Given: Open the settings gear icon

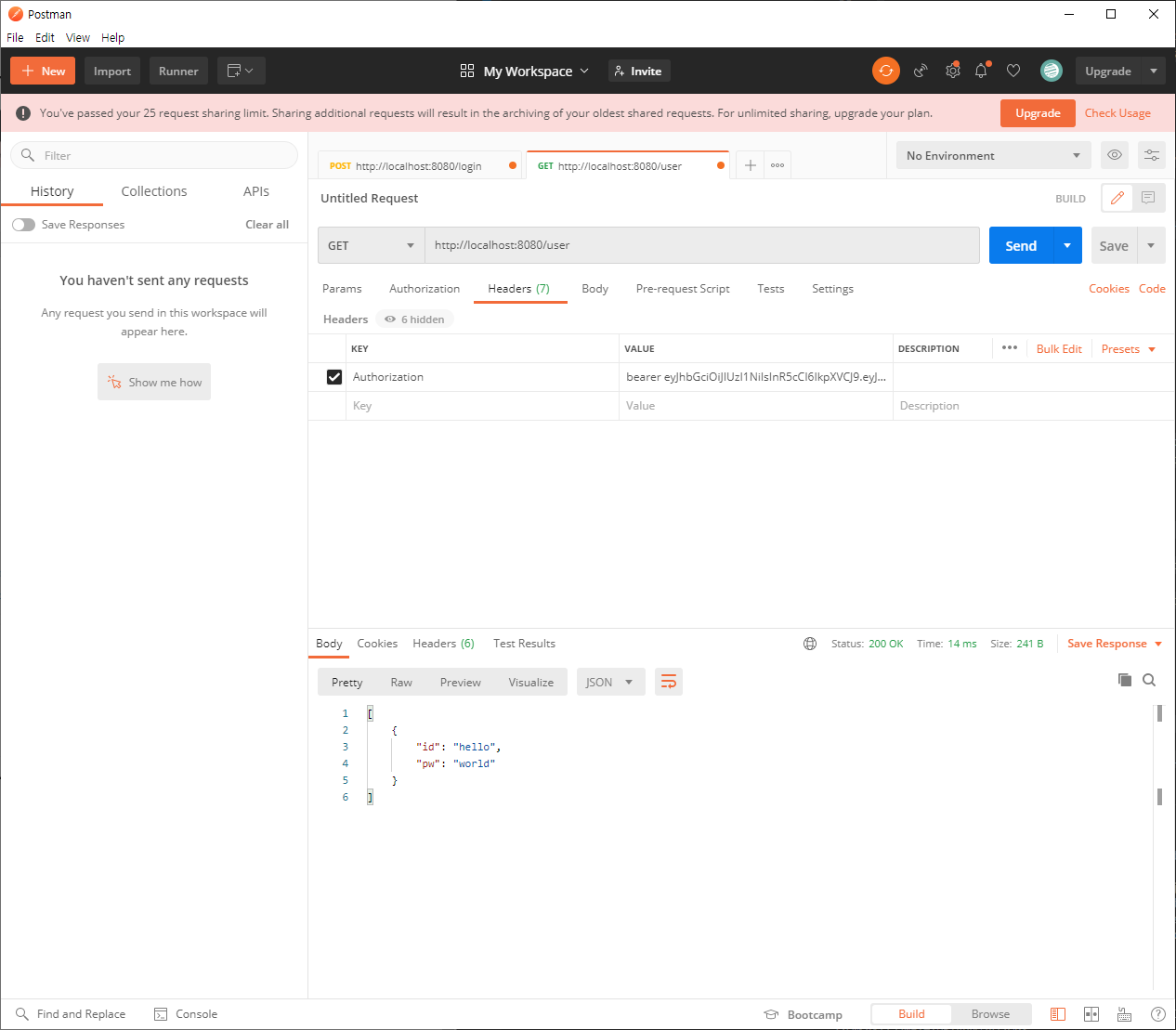Looking at the screenshot, I should (x=952, y=71).
